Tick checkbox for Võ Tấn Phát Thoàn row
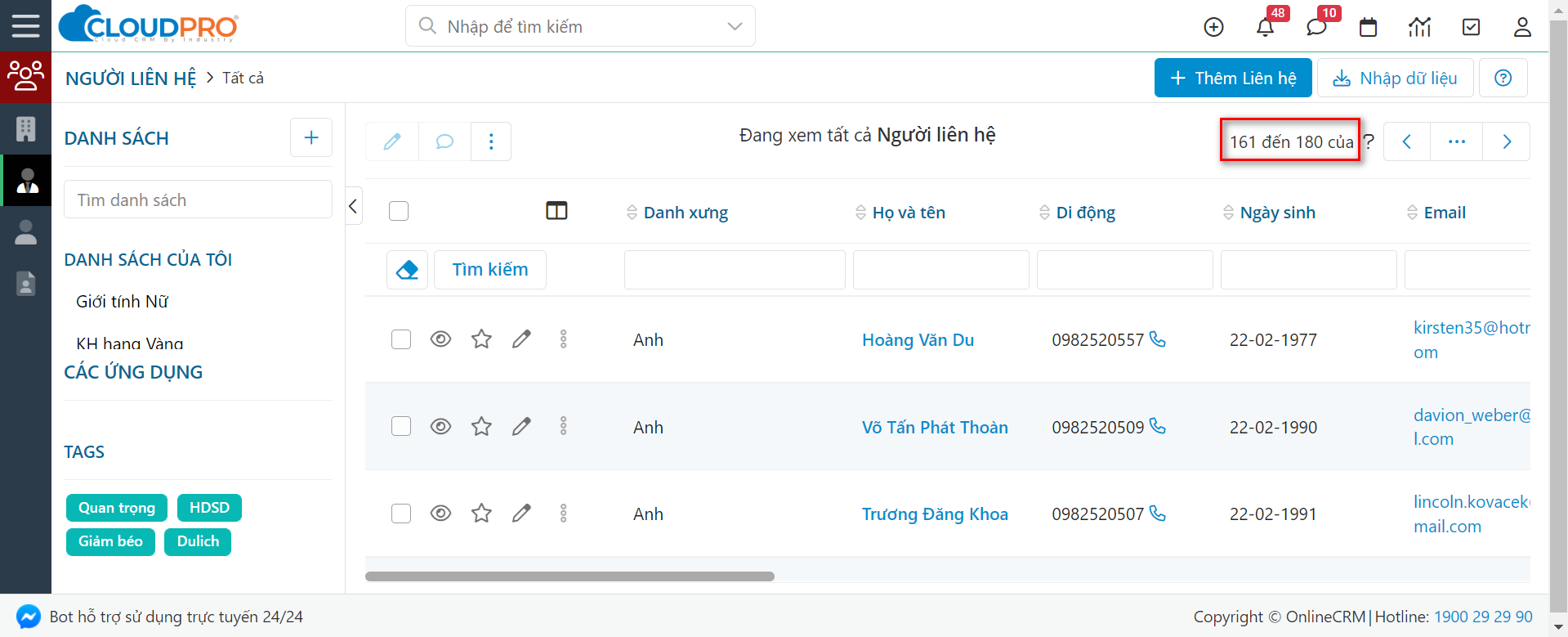 click(401, 426)
